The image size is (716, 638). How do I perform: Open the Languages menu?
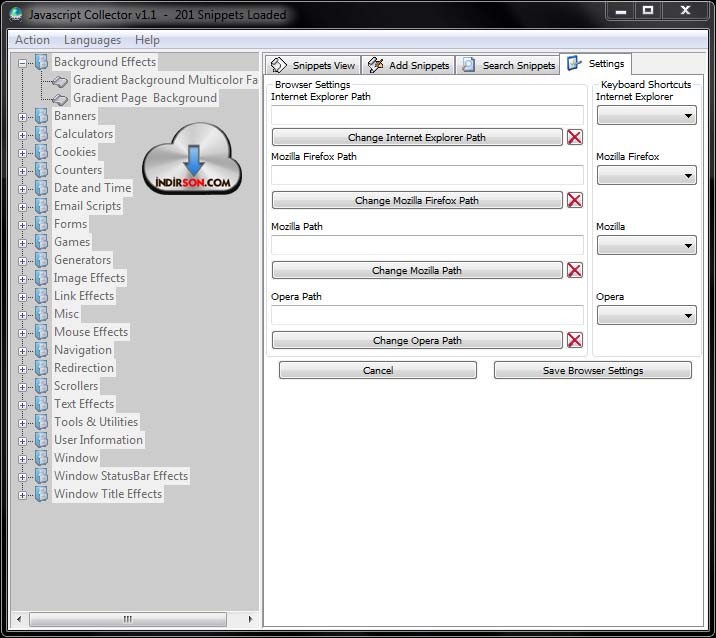[92, 40]
